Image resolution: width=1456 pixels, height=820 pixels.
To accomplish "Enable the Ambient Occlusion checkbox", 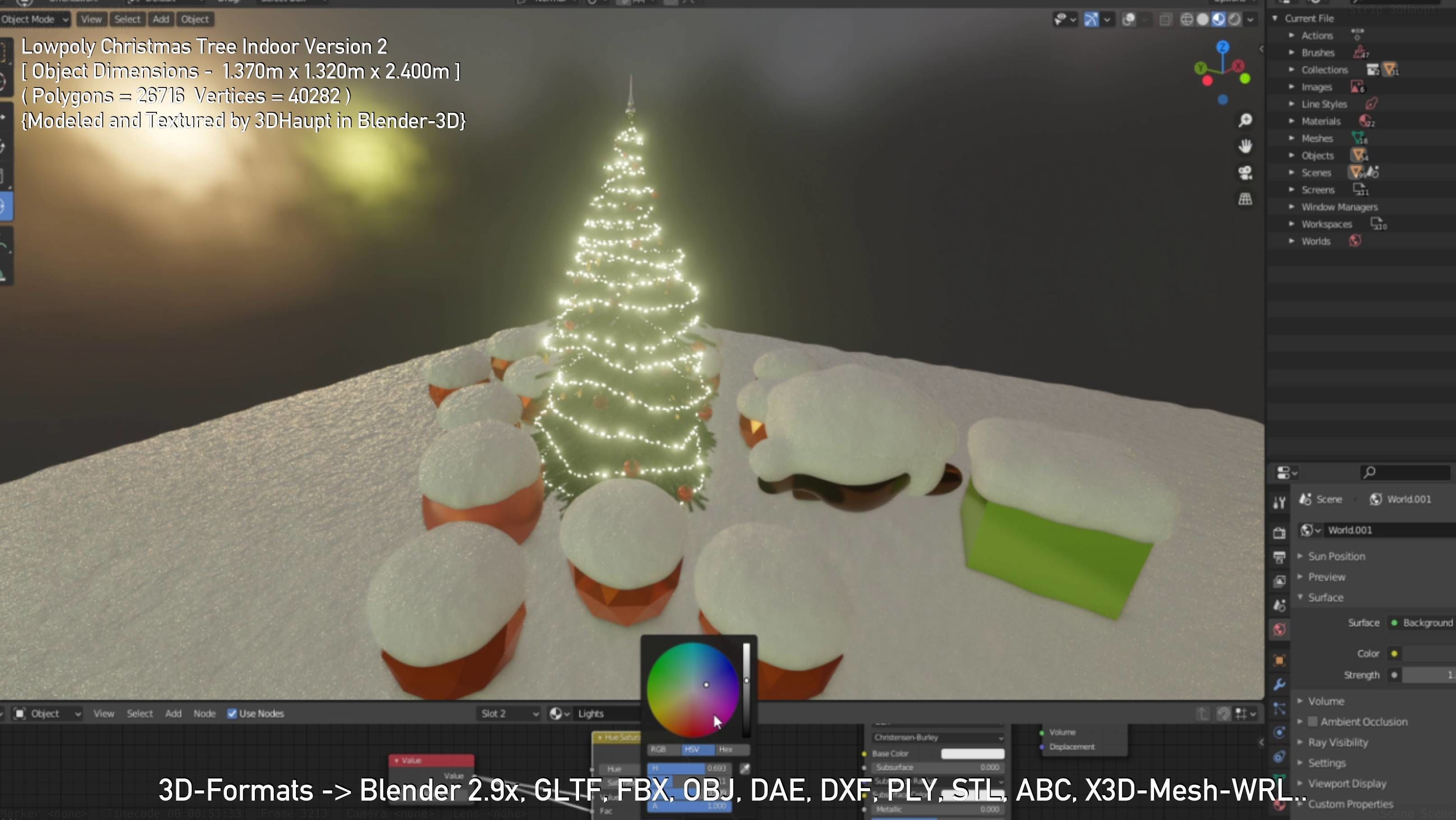I will 1313,722.
